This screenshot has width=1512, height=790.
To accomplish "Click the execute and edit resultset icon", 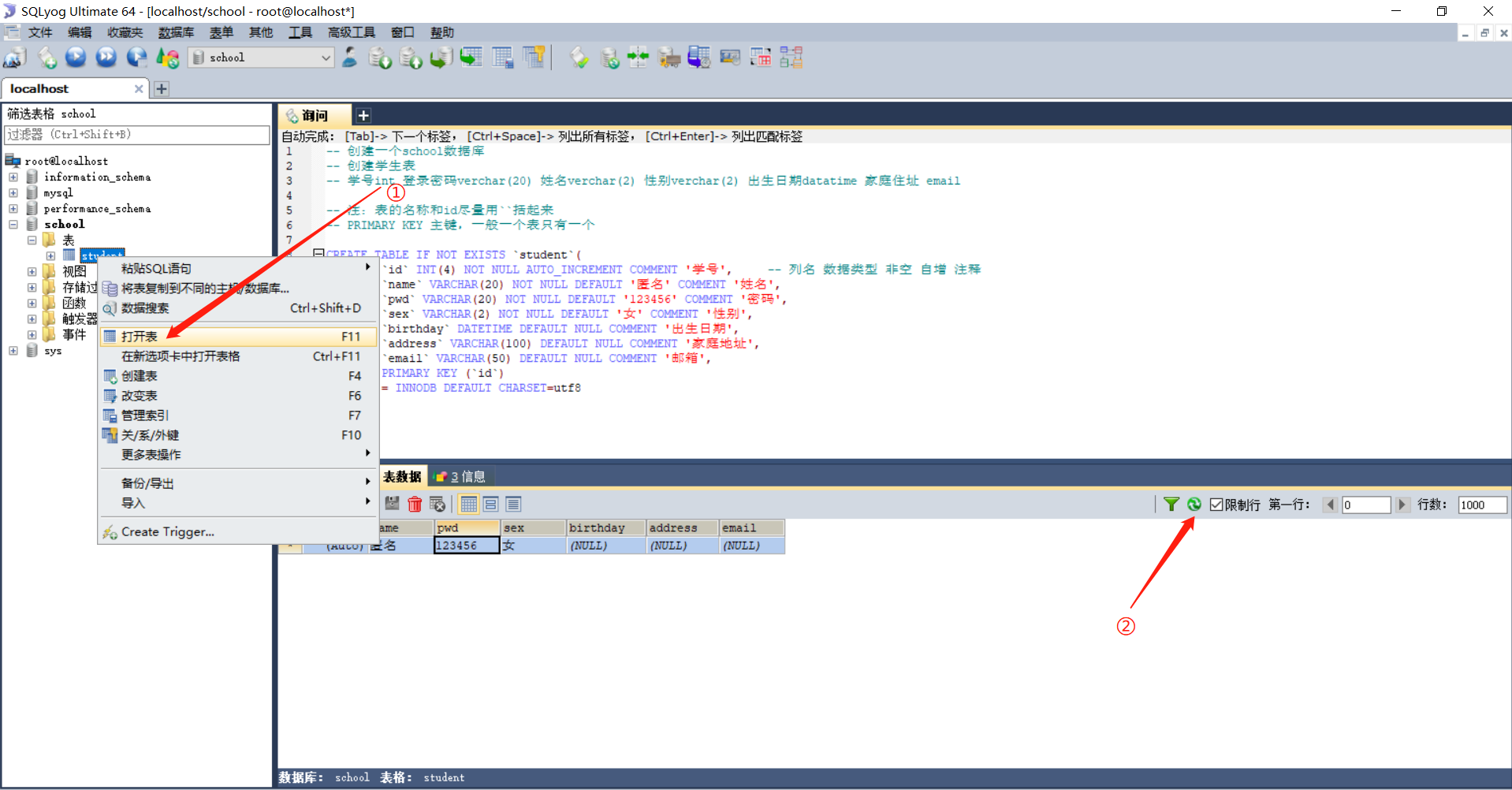I will click(136, 58).
